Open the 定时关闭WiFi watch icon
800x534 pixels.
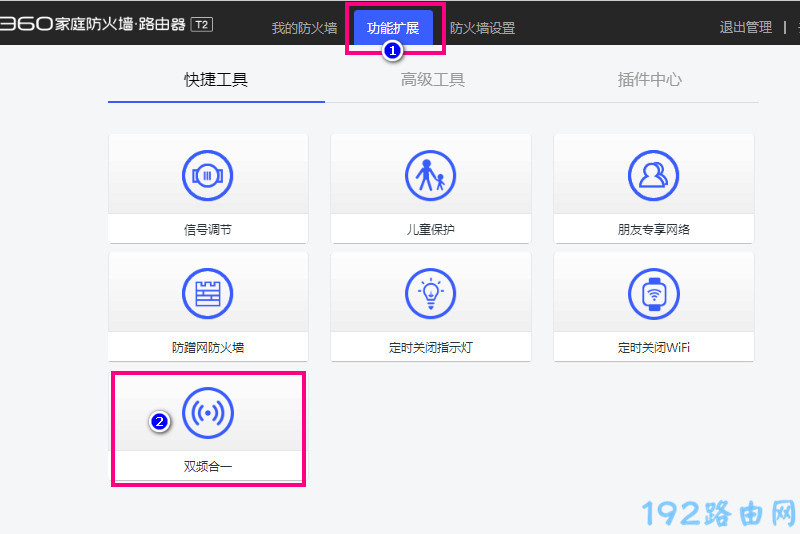coord(653,294)
